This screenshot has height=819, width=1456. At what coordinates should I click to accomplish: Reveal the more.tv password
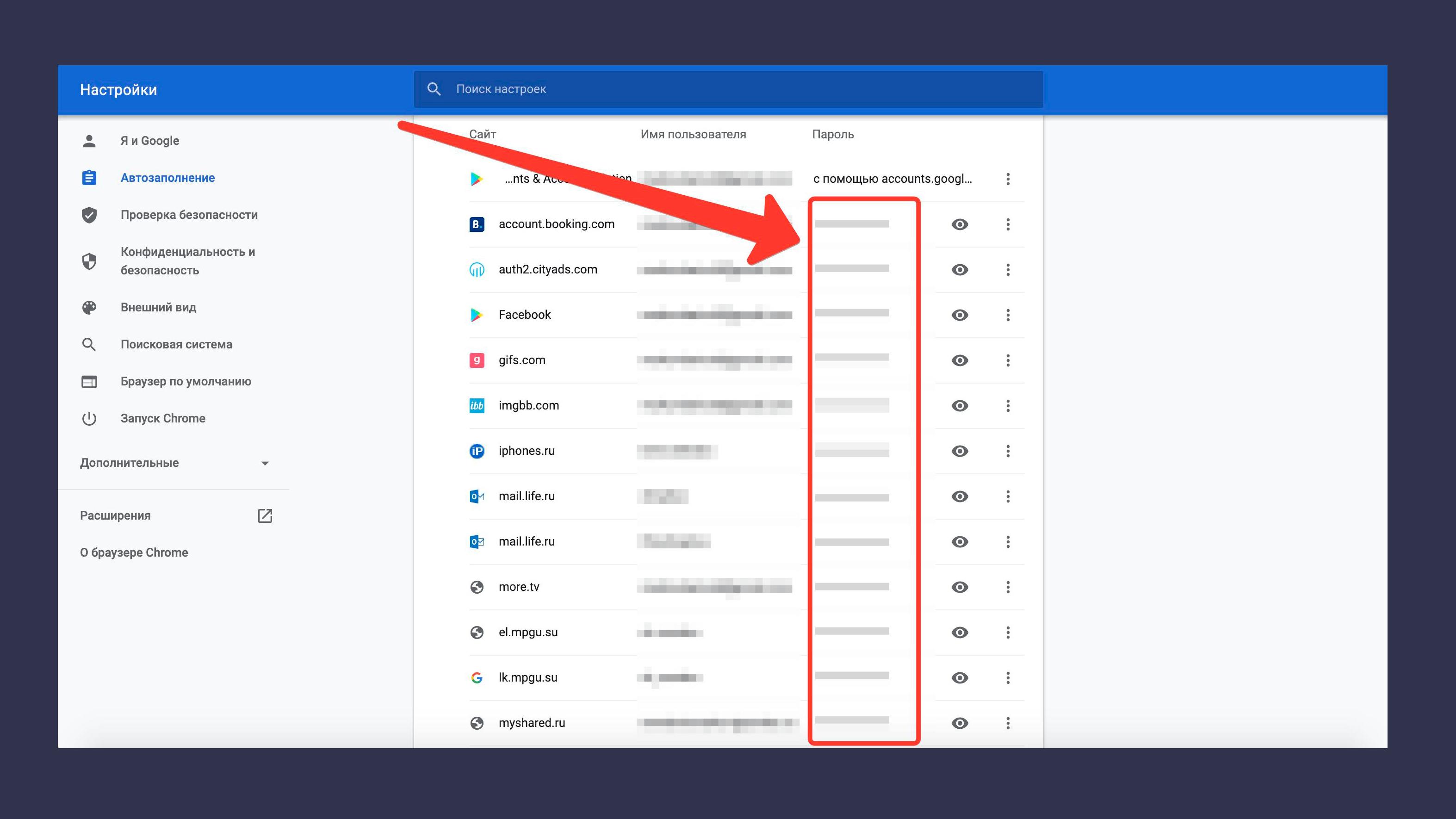[959, 587]
